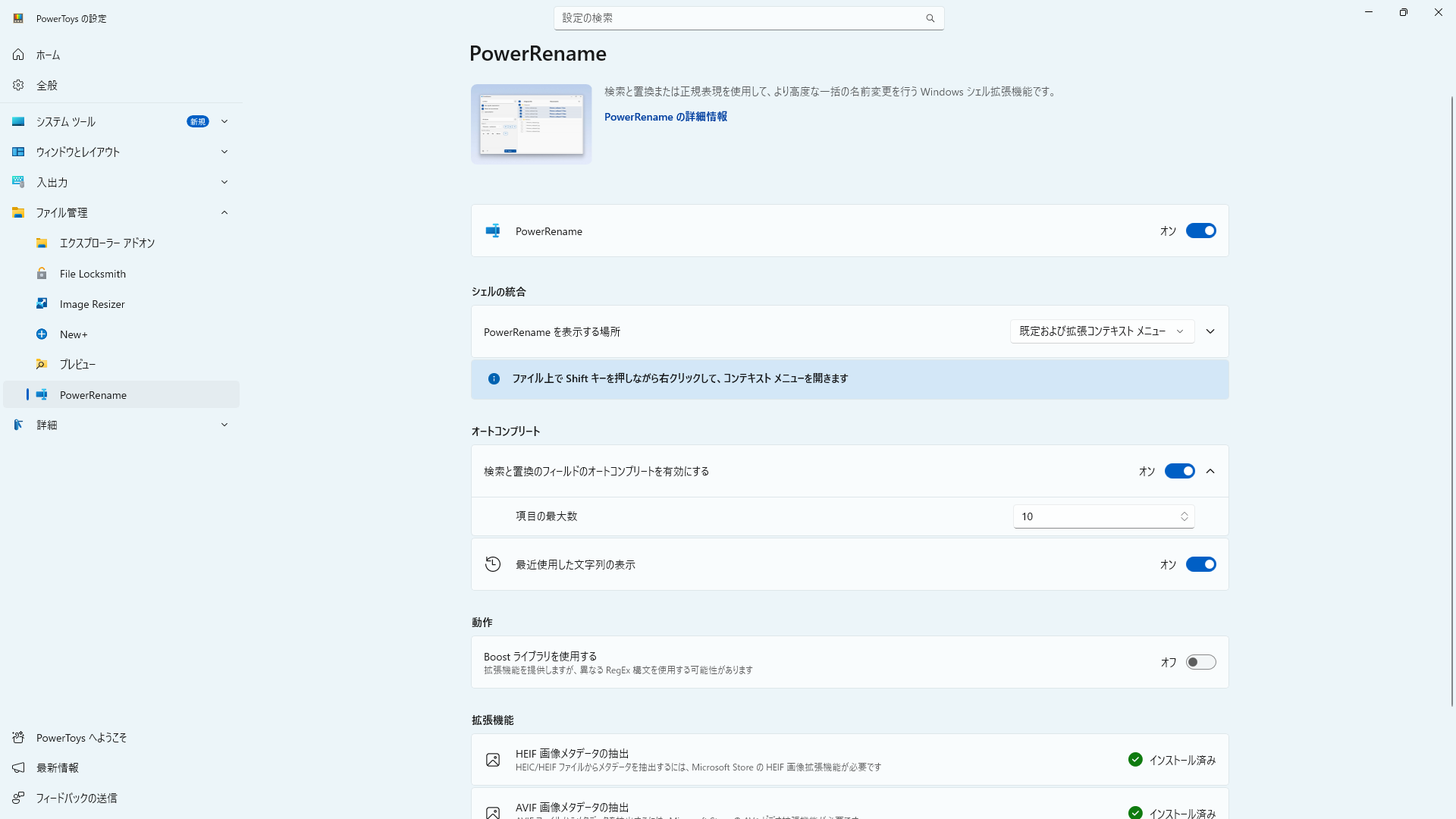1456x819 pixels.
Task: Click the PowerRename icon in sidebar
Action: tap(42, 394)
